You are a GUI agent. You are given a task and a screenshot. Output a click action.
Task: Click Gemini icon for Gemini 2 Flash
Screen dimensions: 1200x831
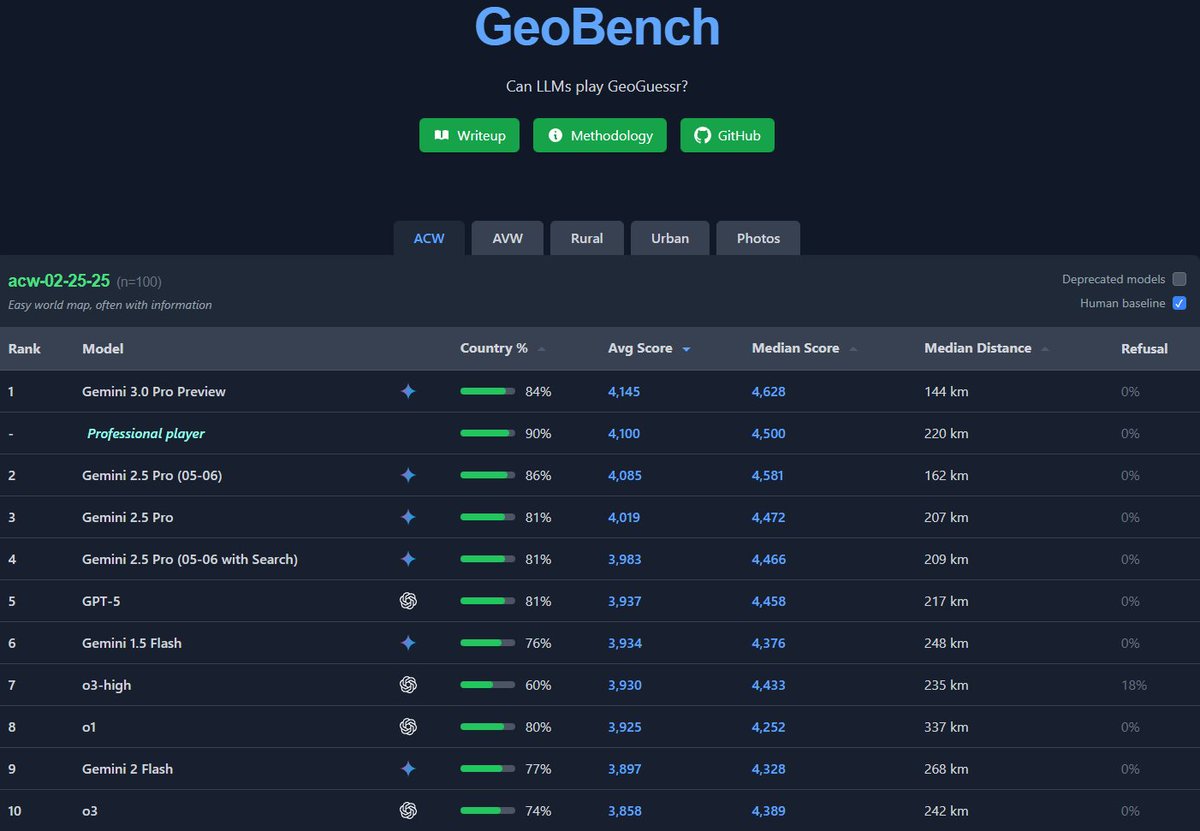click(x=408, y=769)
